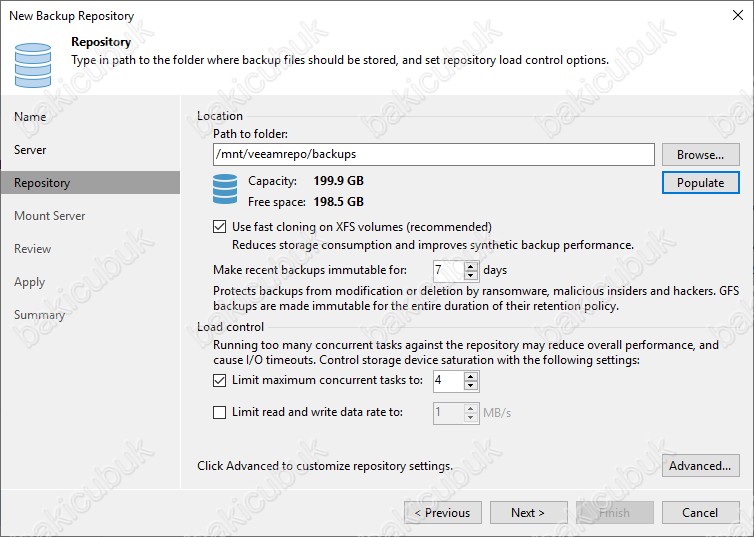Select the Name wizard step
Image resolution: width=754 pixels, height=537 pixels.
(x=30, y=117)
